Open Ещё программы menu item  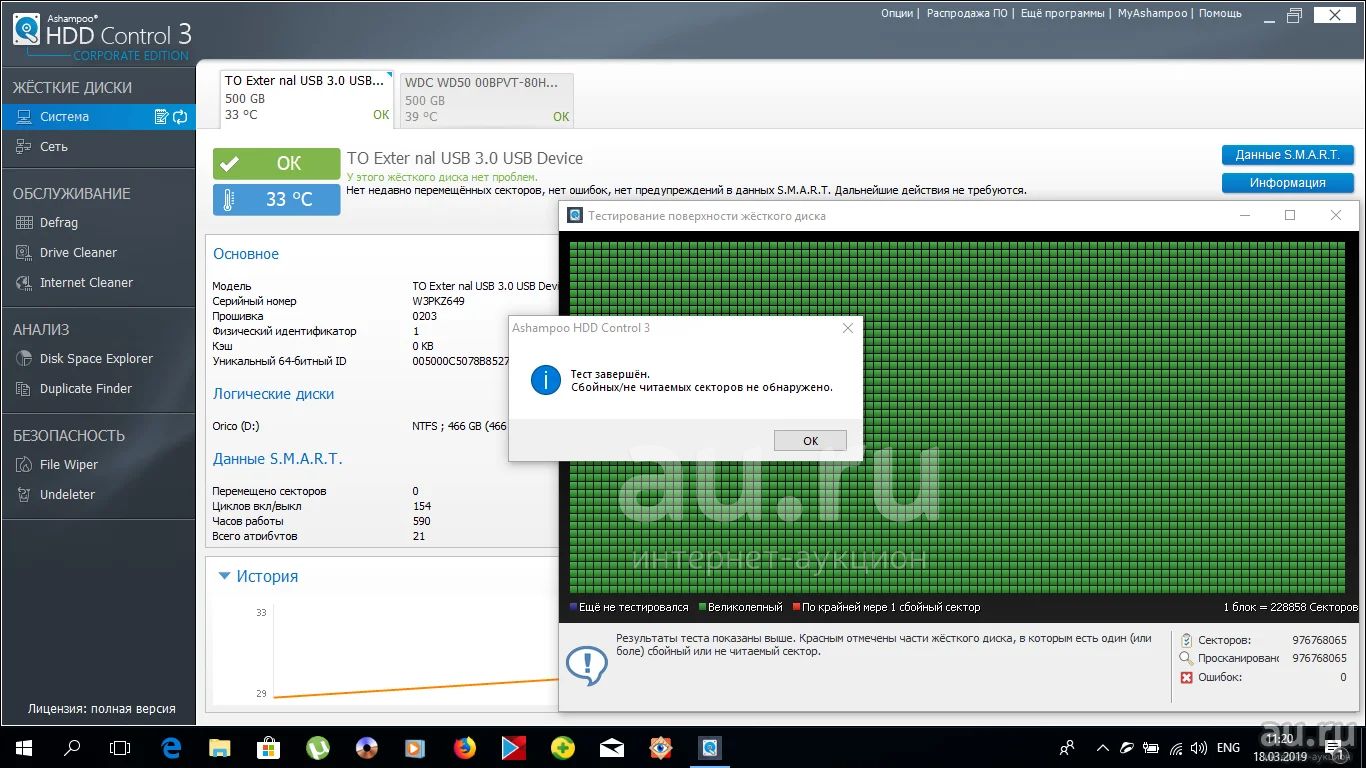(x=1062, y=13)
